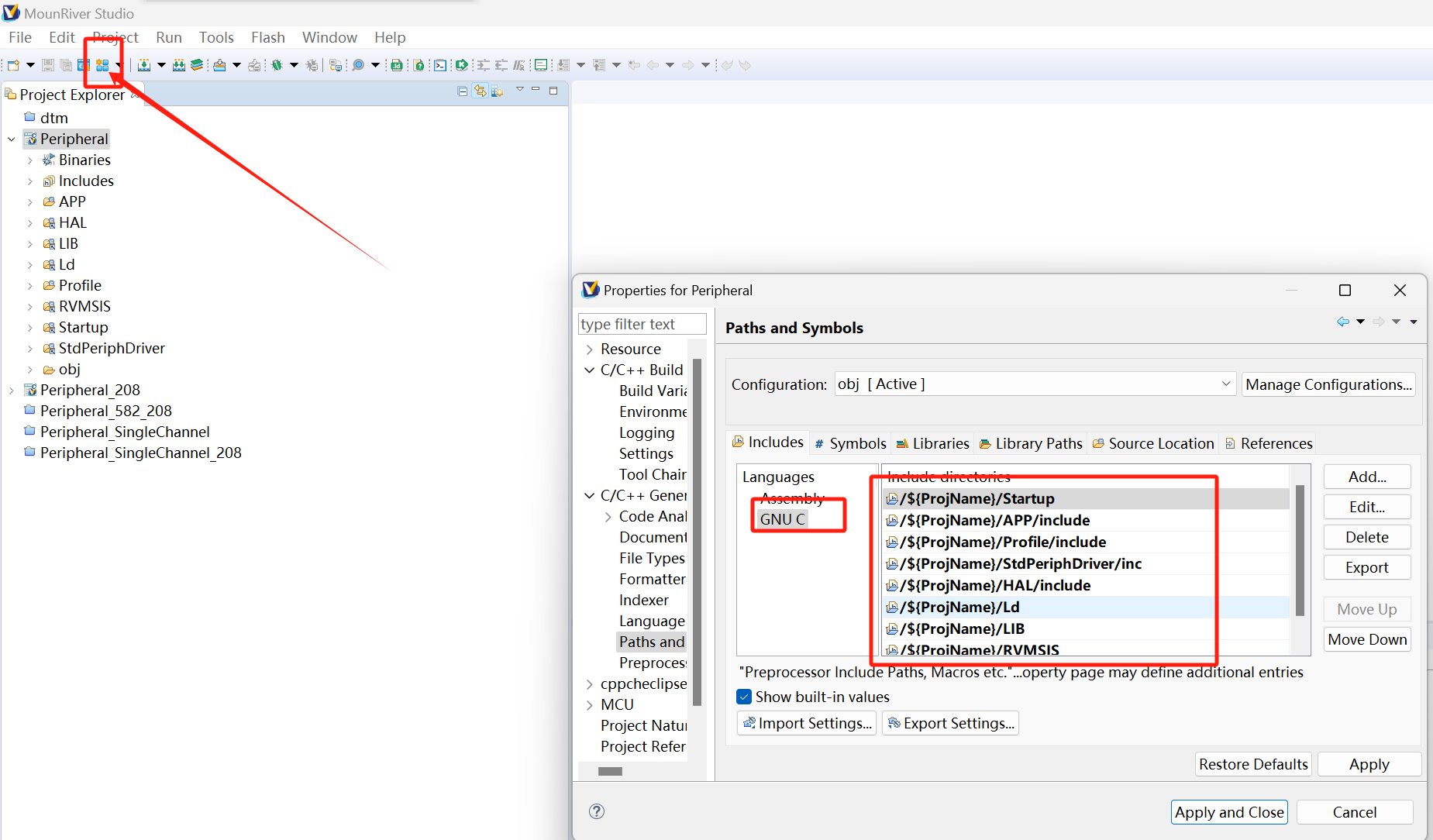Click the Move Down button
Viewport: 1433px width, 840px height.
pyautogui.click(x=1367, y=639)
